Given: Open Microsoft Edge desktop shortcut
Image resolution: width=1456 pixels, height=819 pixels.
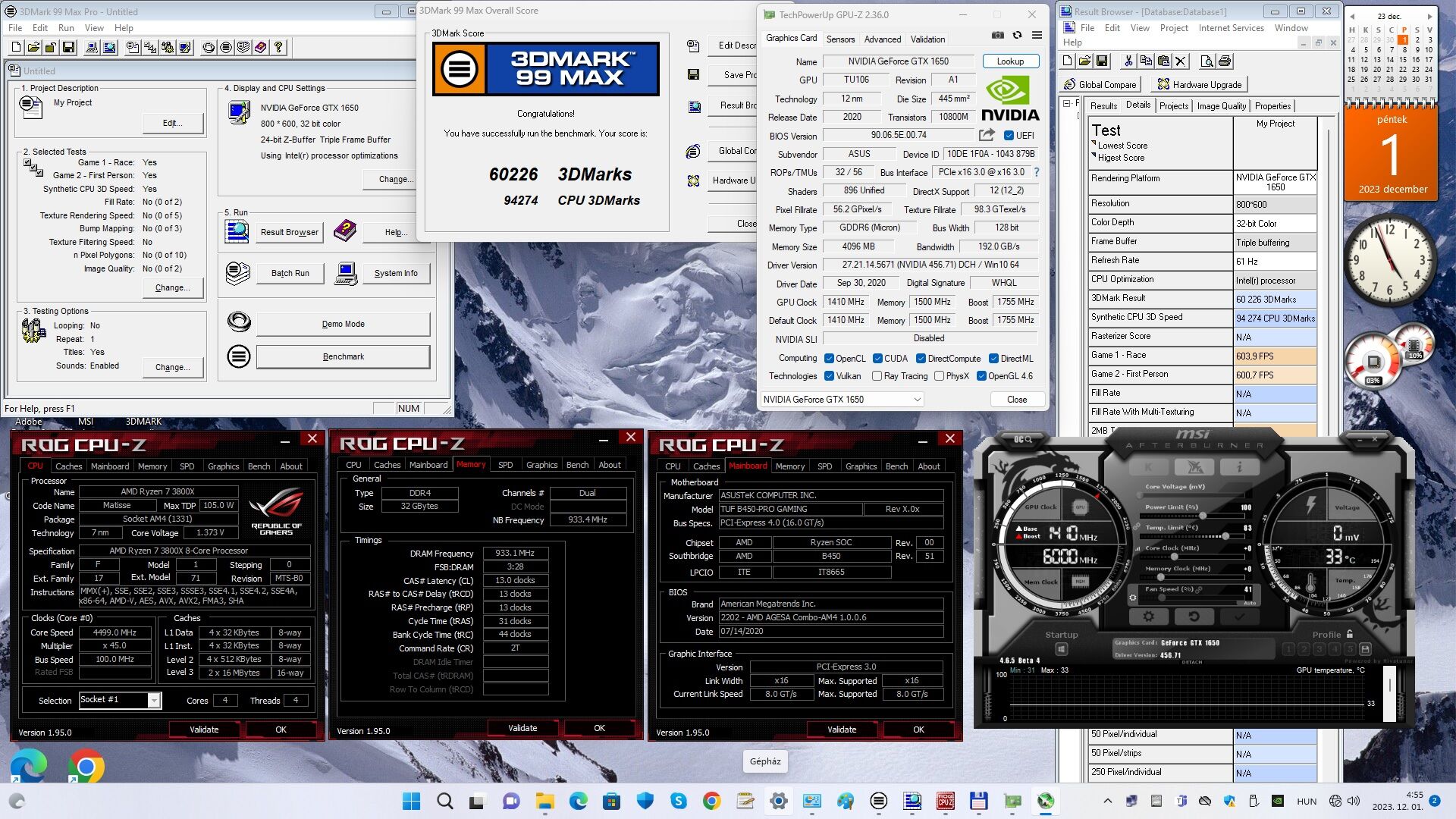Looking at the screenshot, I should 28,766.
